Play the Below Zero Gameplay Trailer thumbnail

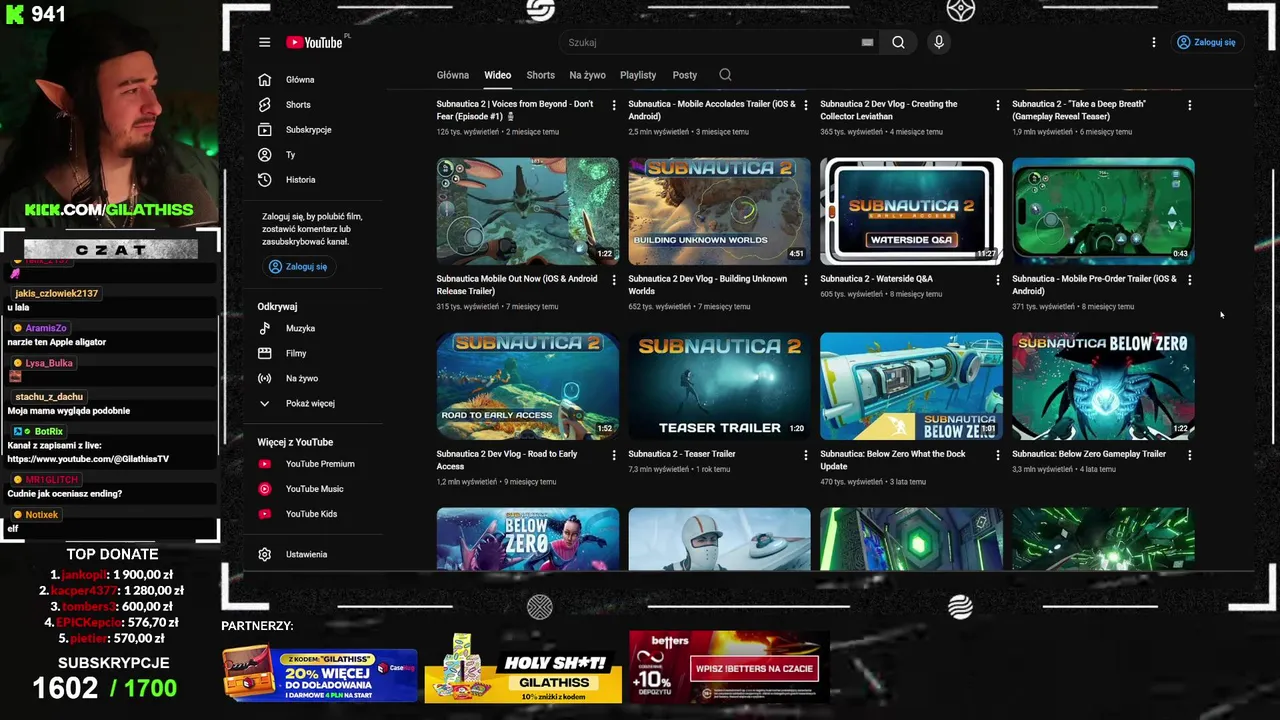coord(1103,386)
